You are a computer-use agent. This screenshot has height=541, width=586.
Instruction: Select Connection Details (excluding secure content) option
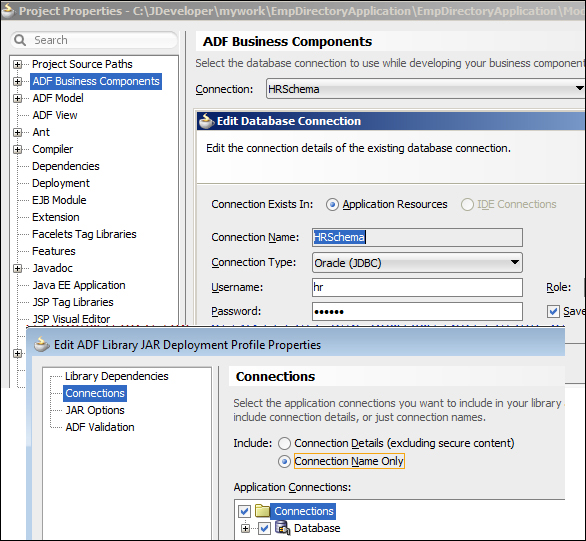coord(284,443)
